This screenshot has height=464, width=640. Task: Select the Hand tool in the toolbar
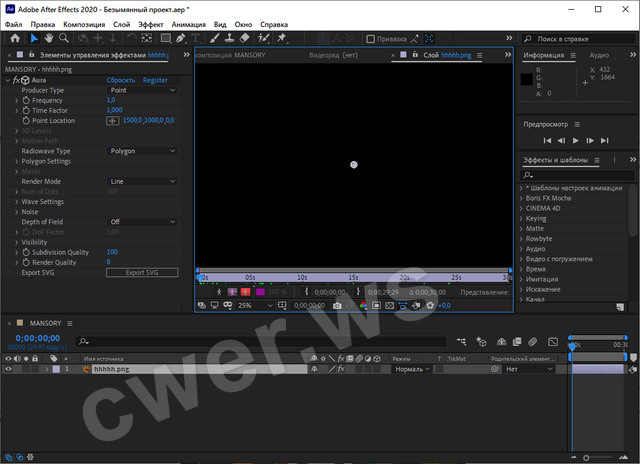coord(49,39)
